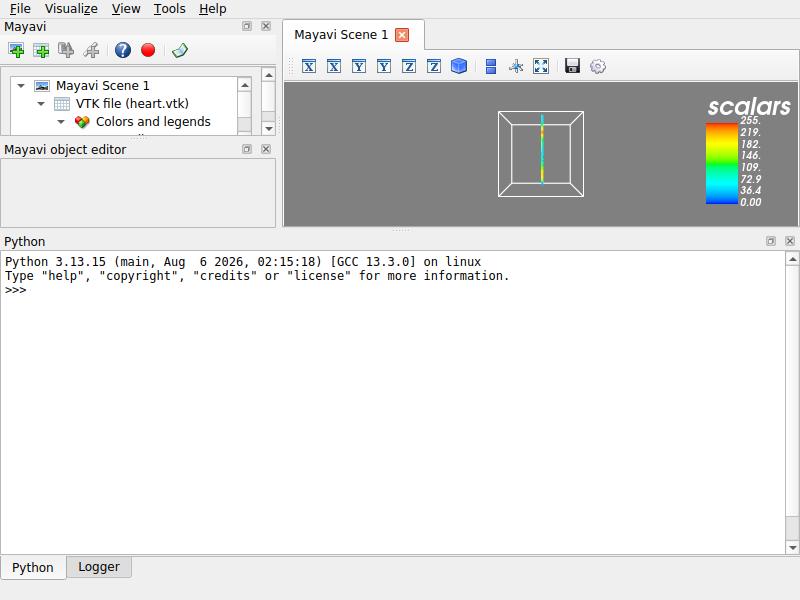
Task: Open the Help menu
Action: tap(213, 9)
